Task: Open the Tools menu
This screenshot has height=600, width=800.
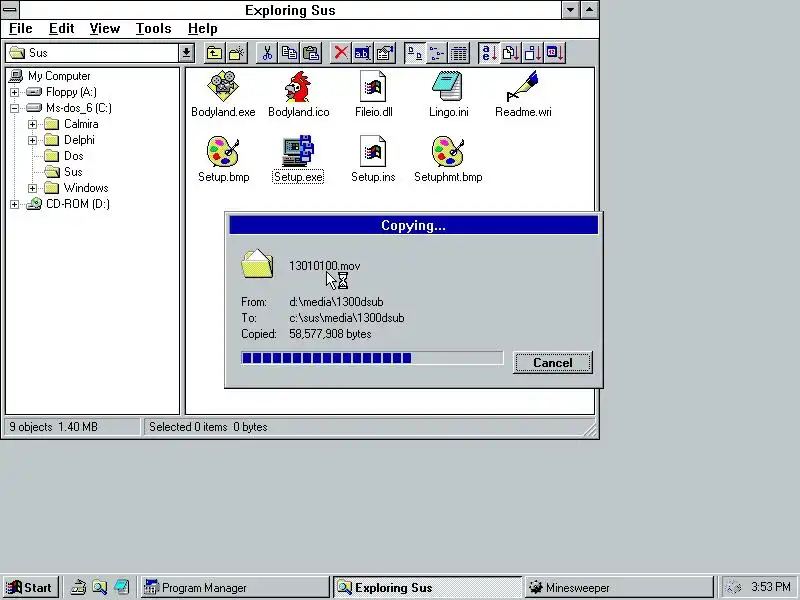Action: [154, 29]
